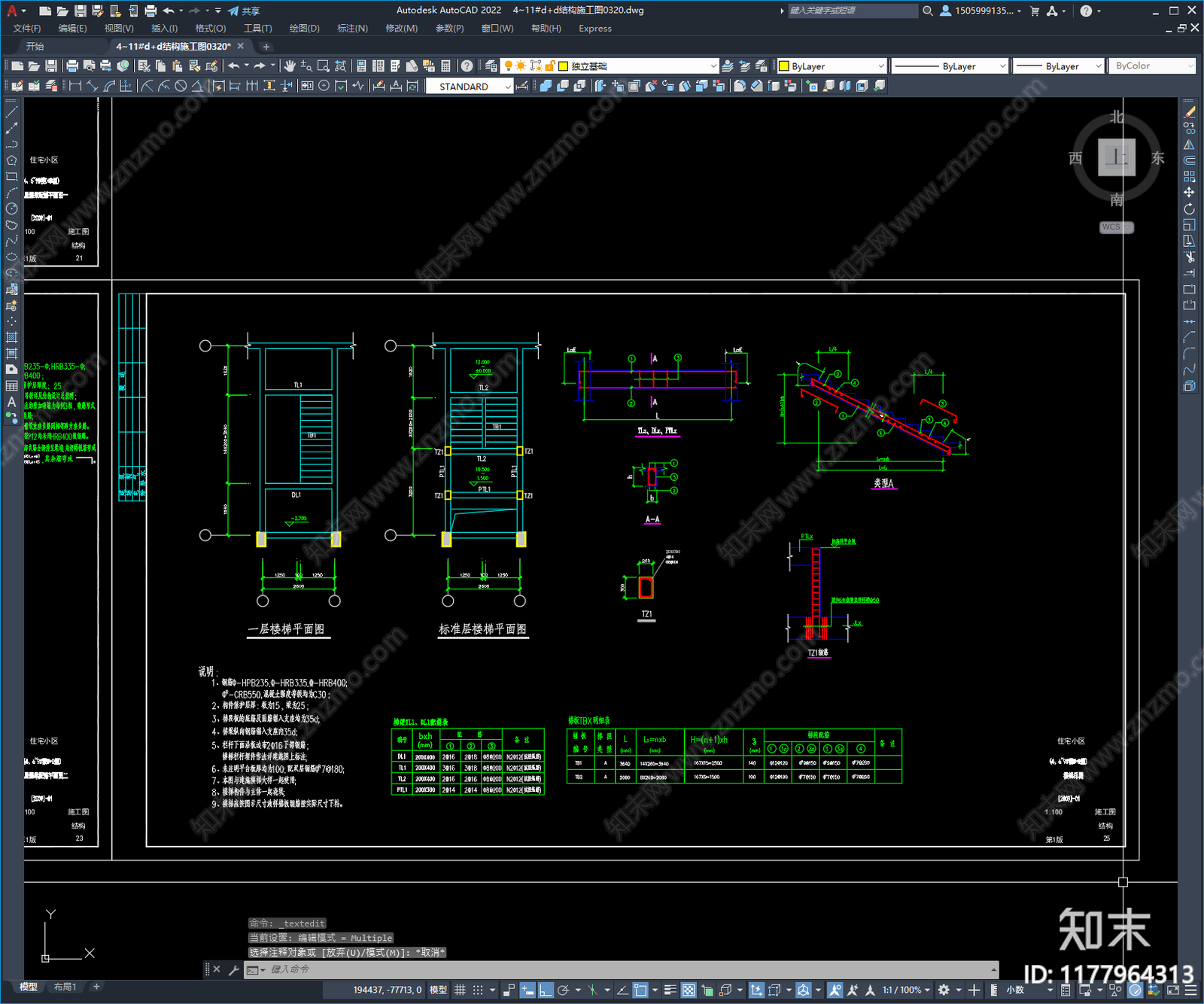Open the ByLayer lineweight dropdown
This screenshot has width=1204, height=1004.
(x=1058, y=66)
